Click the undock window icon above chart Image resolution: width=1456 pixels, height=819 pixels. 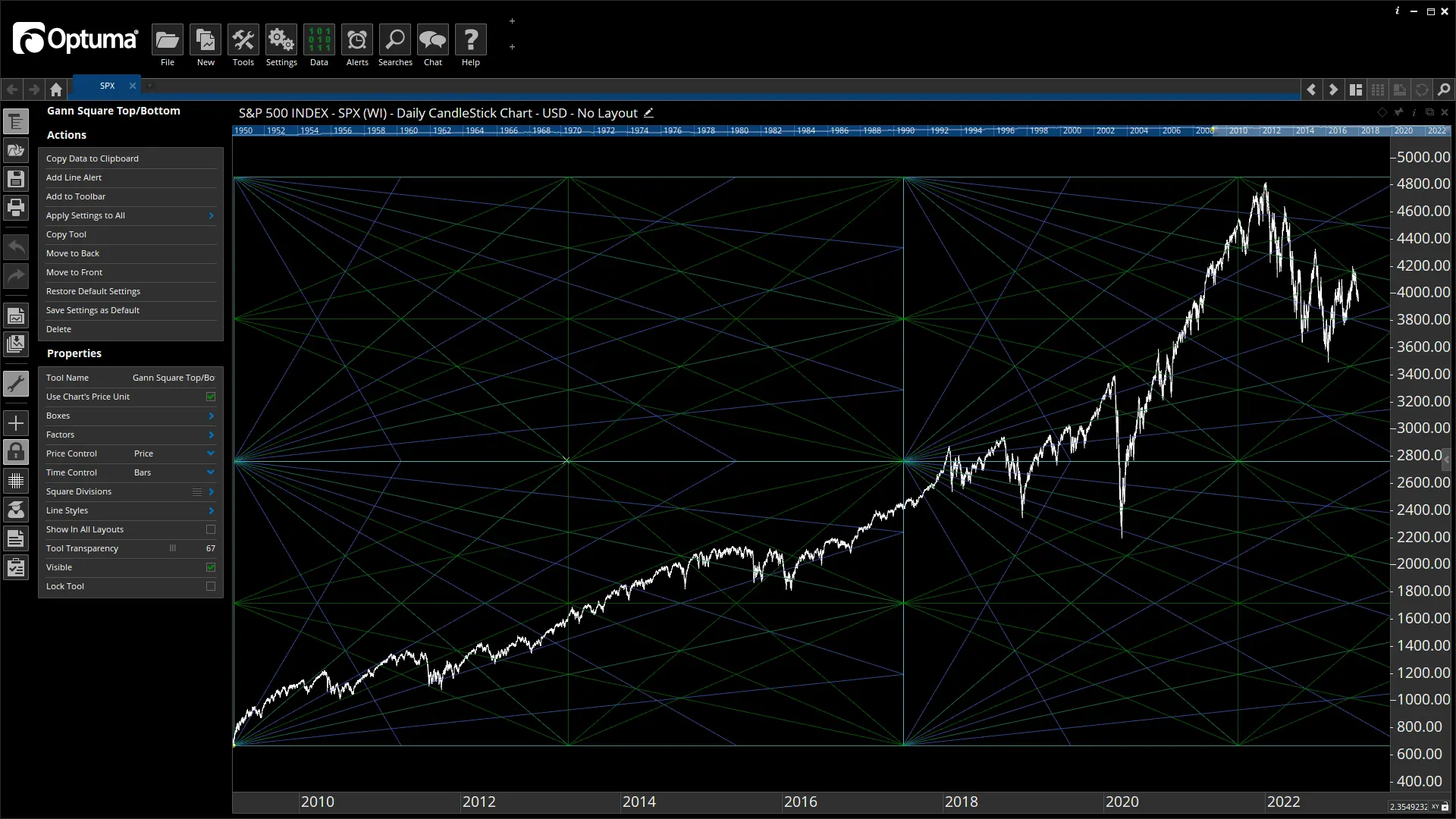click(x=1429, y=112)
